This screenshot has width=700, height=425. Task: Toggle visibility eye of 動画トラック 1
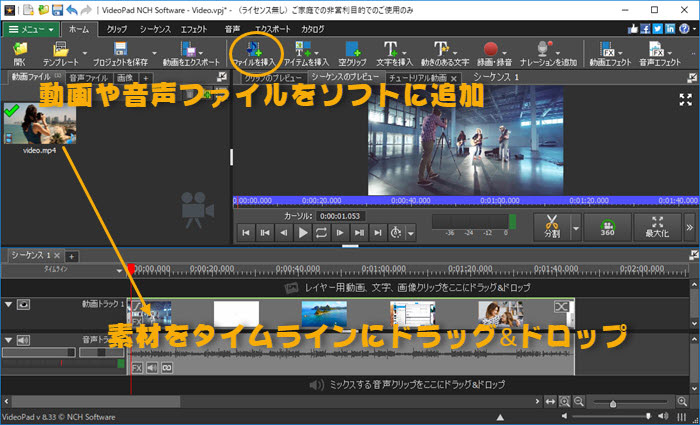(x=23, y=304)
